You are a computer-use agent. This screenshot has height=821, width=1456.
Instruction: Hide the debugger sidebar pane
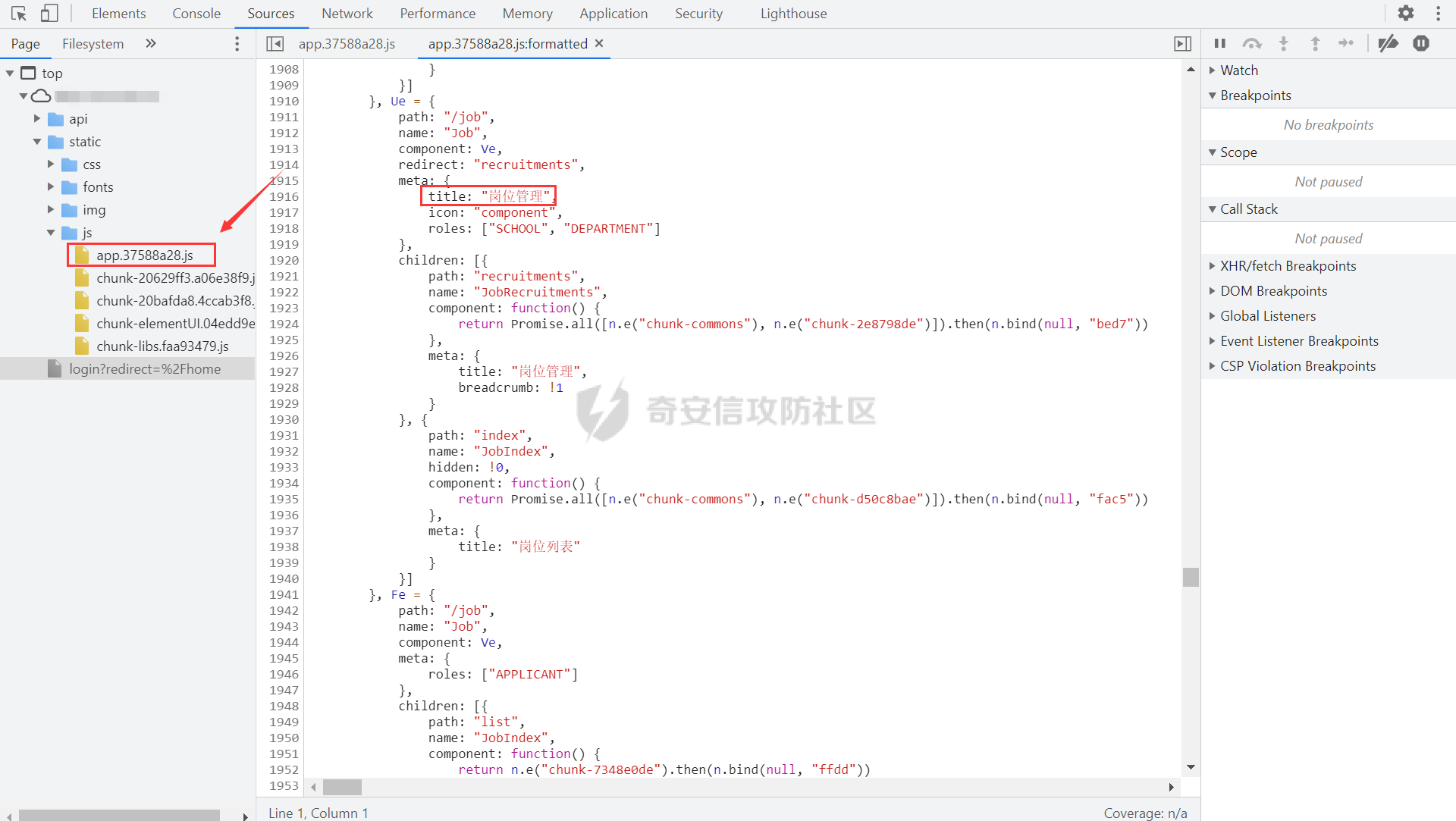pos(1182,44)
